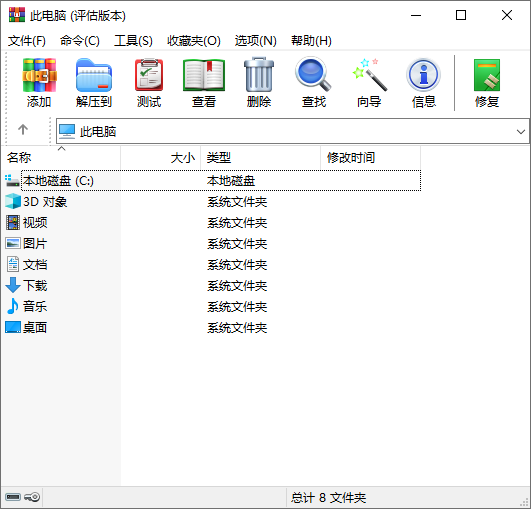Open the 文件(F) menu
This screenshot has width=531, height=509.
pos(27,41)
